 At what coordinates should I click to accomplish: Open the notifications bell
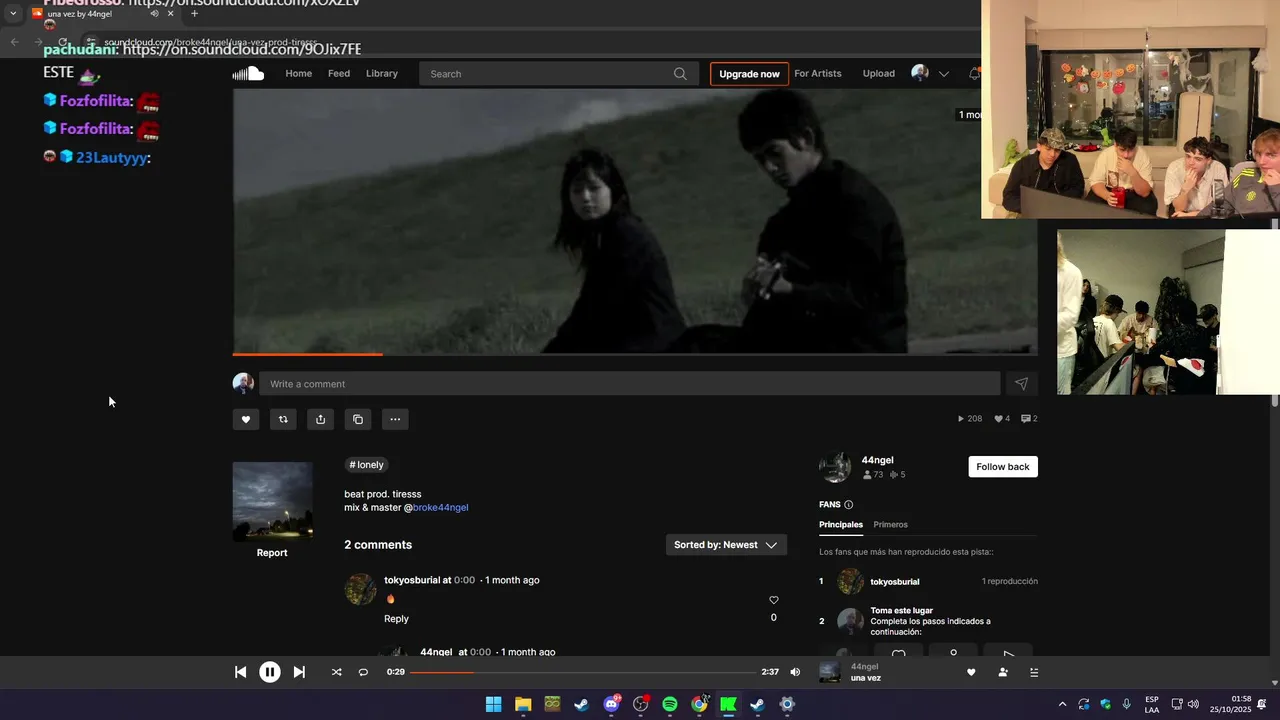pyautogui.click(x=974, y=73)
